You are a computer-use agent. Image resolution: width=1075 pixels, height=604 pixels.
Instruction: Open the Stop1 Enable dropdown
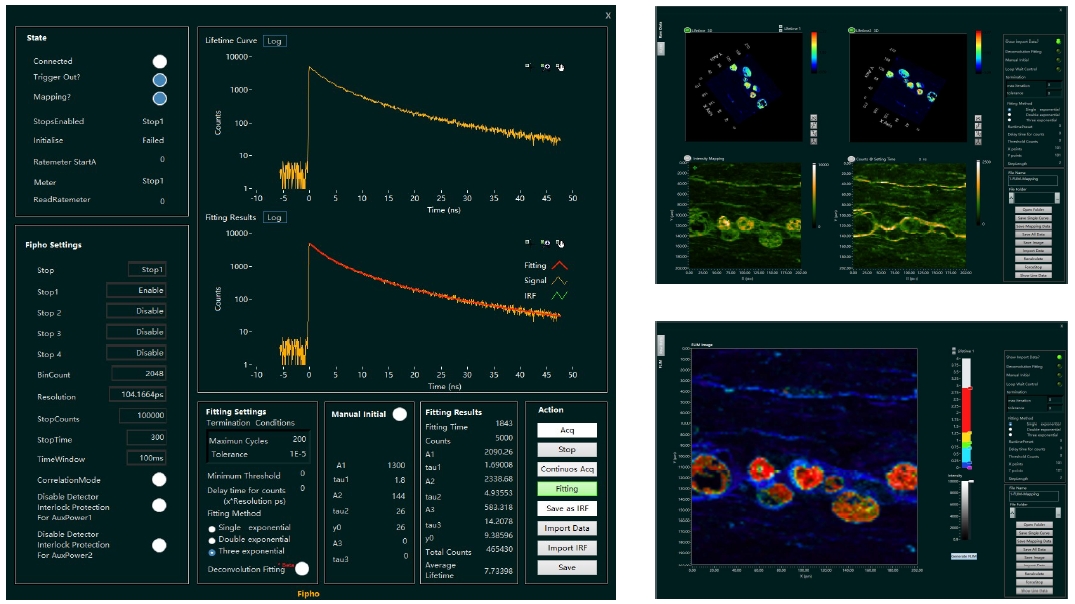point(137,290)
